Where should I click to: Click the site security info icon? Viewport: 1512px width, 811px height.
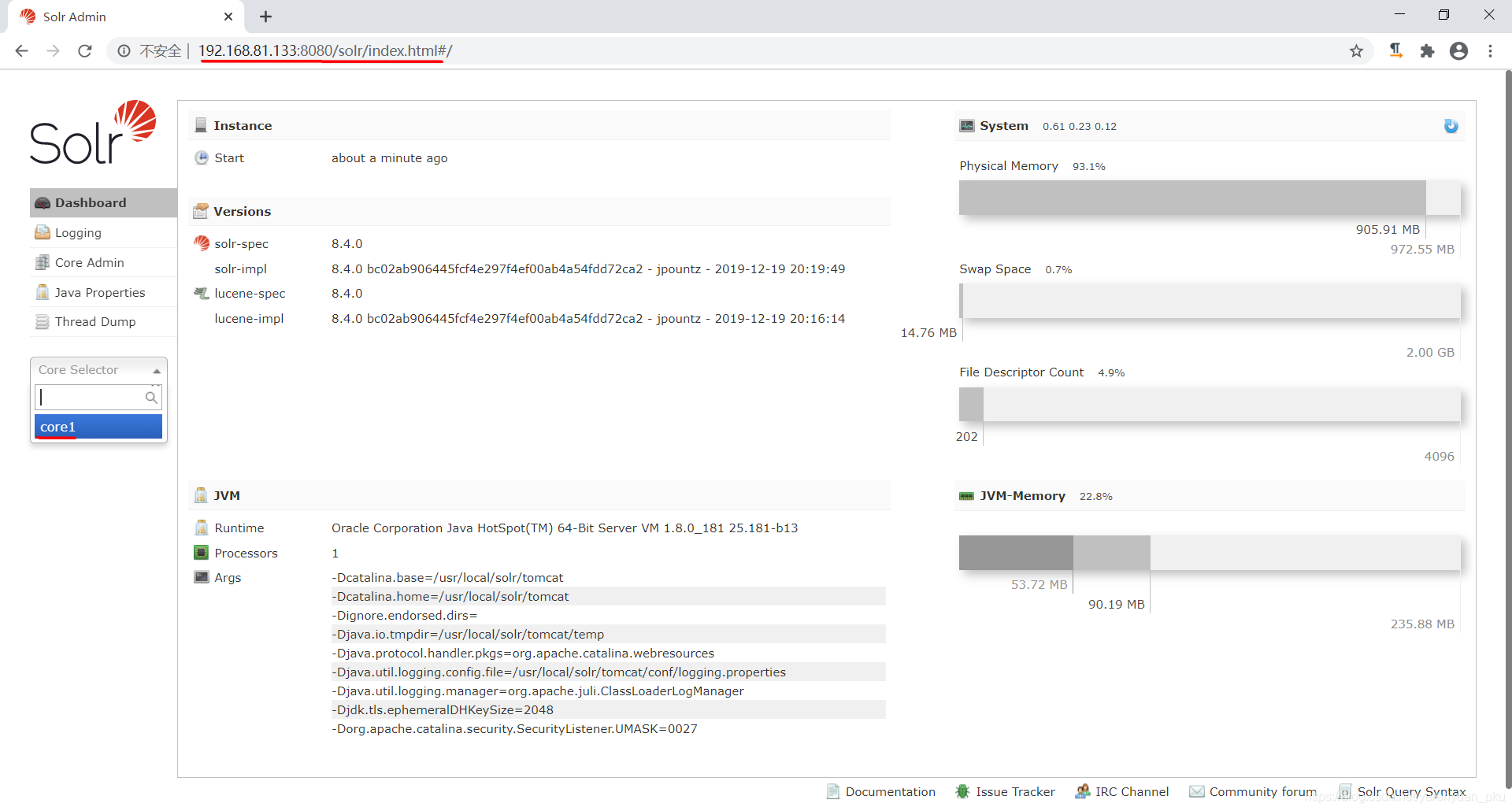pos(124,51)
